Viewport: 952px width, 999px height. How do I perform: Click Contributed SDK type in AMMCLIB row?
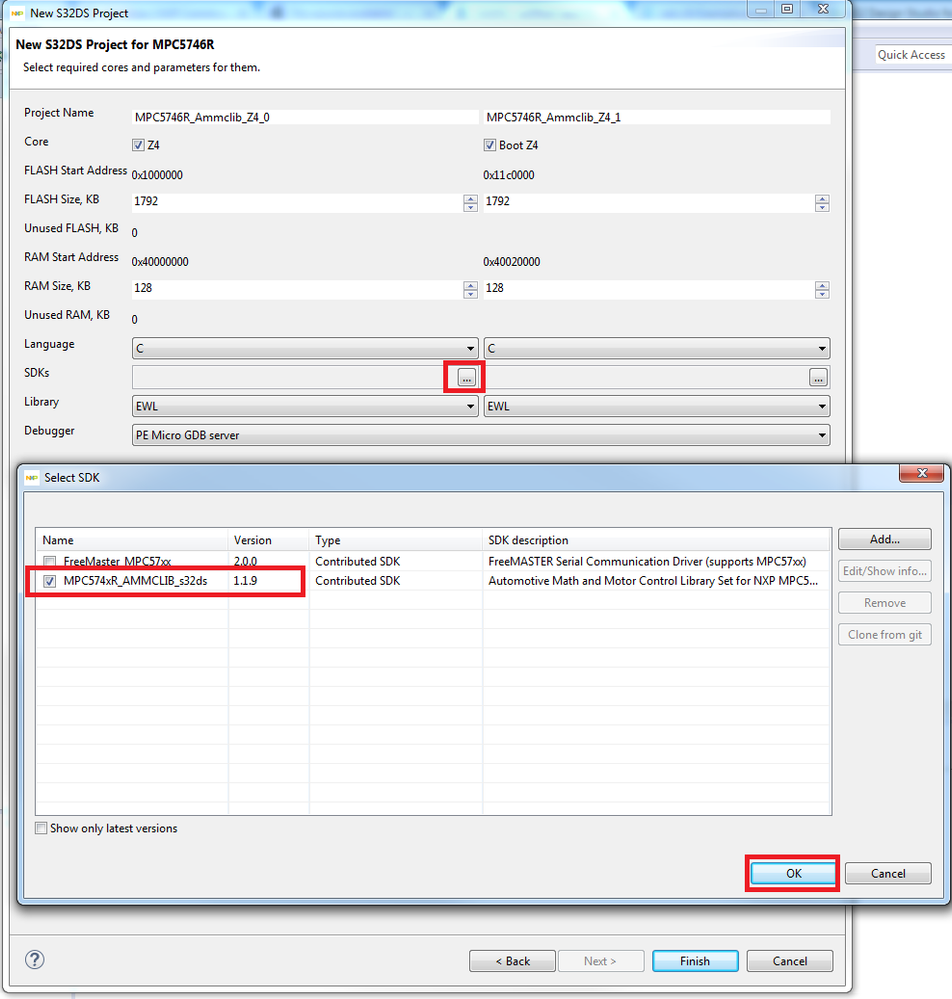[357, 581]
